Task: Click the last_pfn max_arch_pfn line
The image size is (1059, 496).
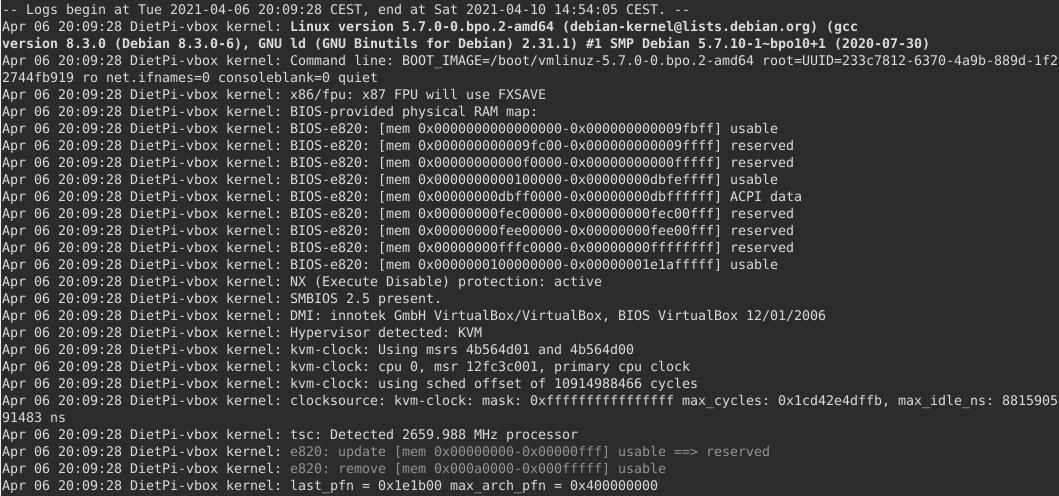Action: pyautogui.click(x=330, y=485)
